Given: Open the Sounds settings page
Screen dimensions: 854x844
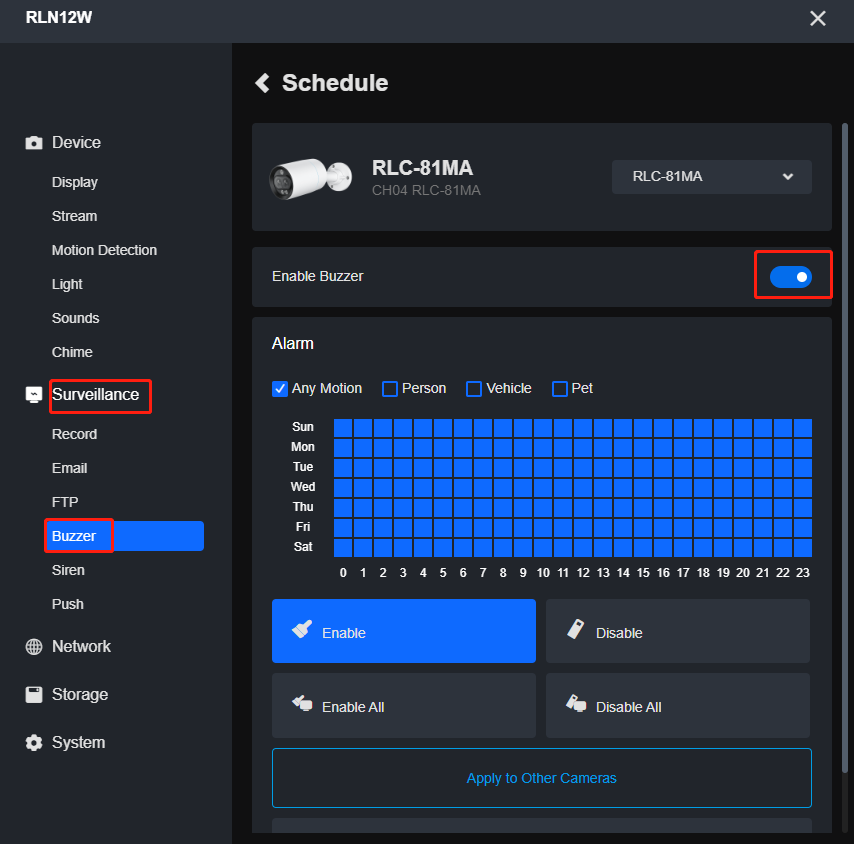Looking at the screenshot, I should point(76,318).
